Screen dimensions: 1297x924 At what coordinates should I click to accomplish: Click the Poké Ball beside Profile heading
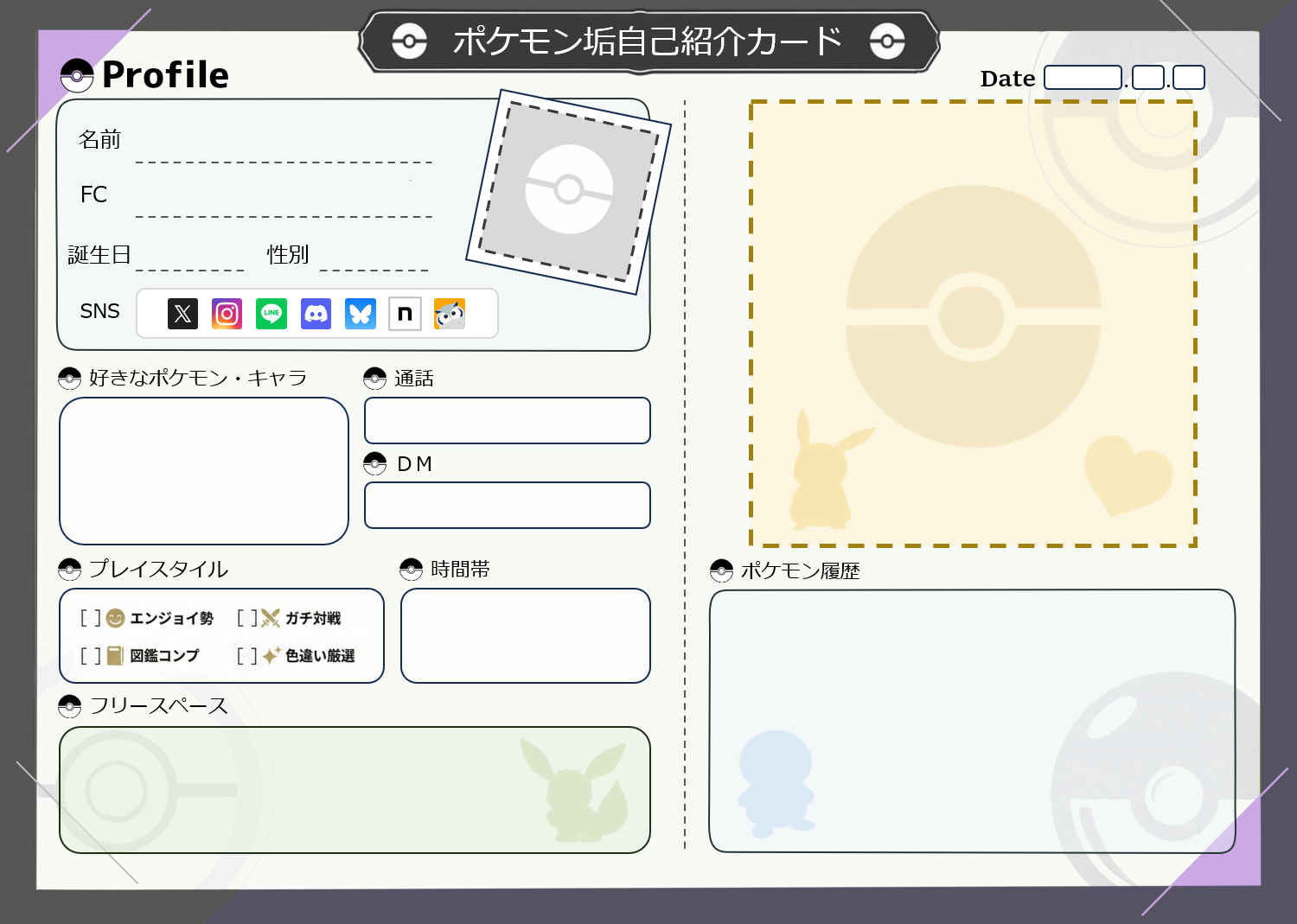click(x=77, y=76)
